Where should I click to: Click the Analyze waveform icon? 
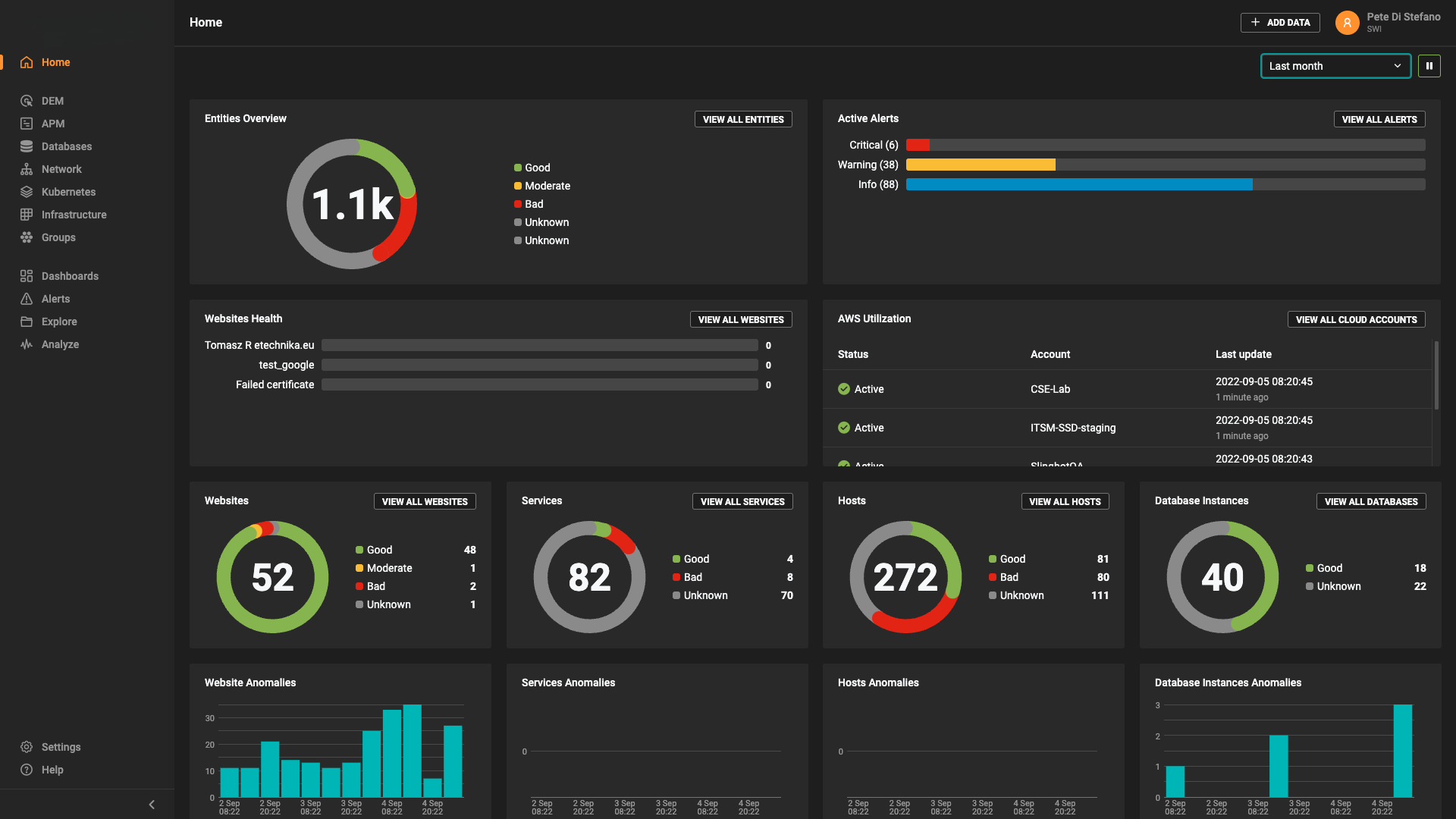coord(27,344)
